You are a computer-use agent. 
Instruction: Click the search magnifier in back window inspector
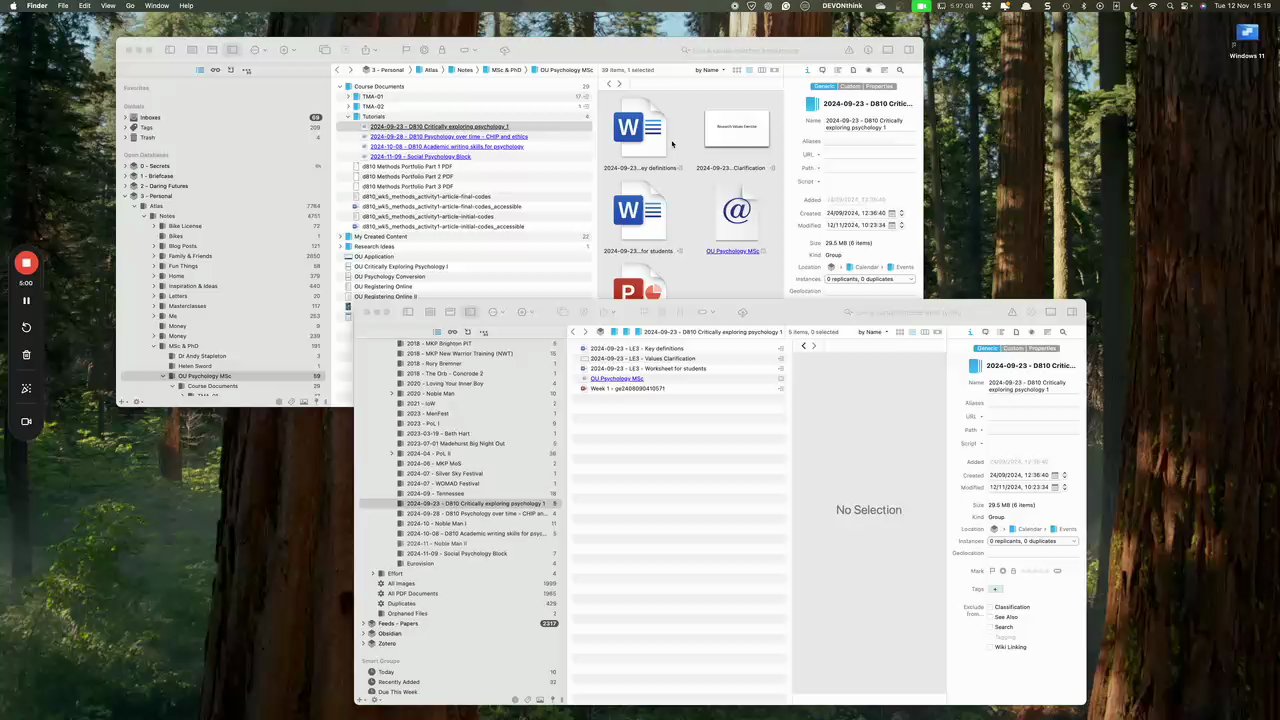pyautogui.click(x=900, y=70)
